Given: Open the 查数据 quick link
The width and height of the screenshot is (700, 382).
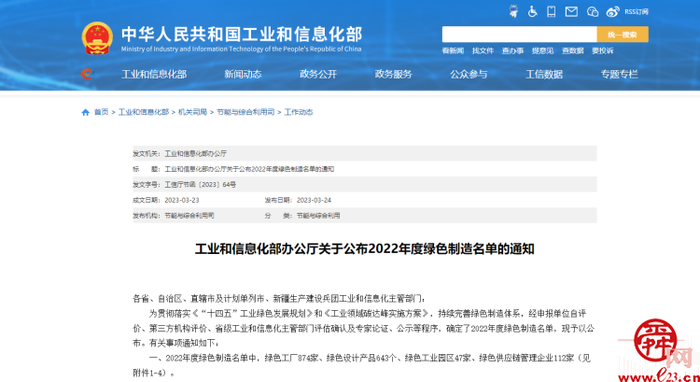Looking at the screenshot, I should tap(573, 51).
